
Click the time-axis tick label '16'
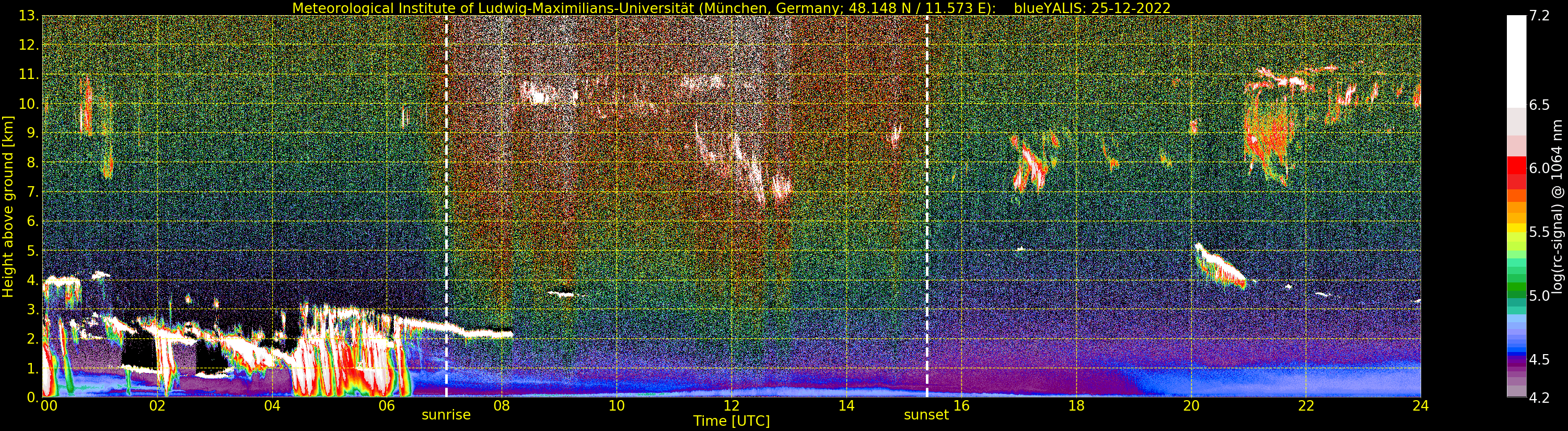962,405
